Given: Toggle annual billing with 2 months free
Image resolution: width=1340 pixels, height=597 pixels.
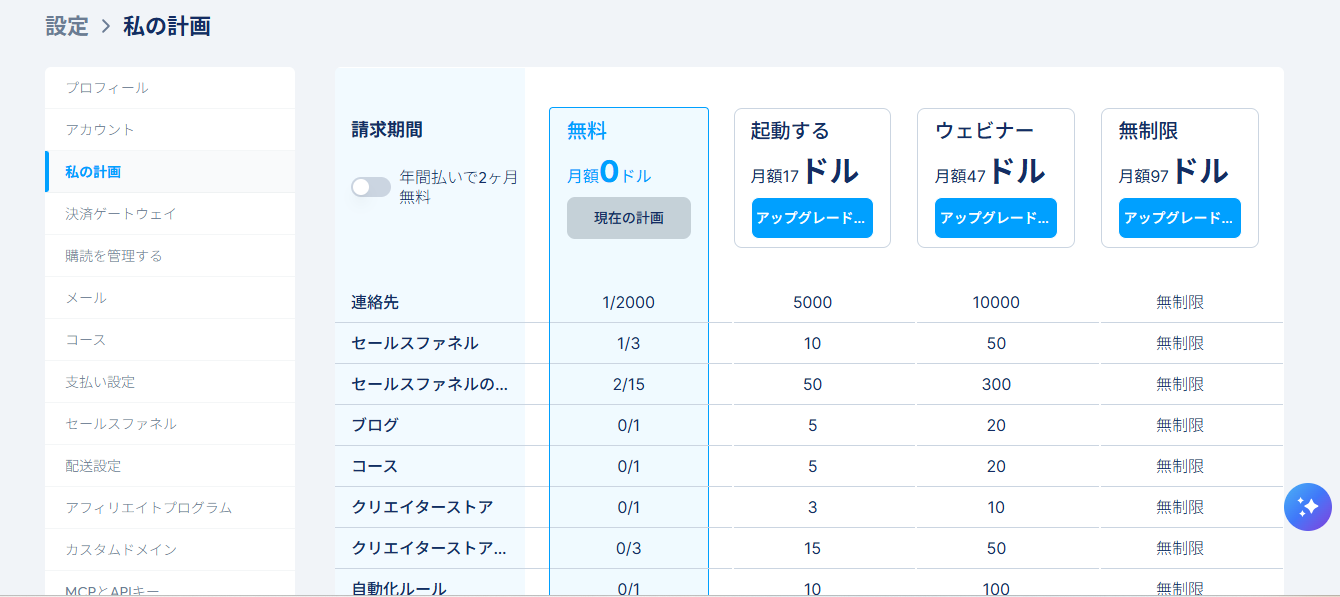Looking at the screenshot, I should [x=371, y=187].
